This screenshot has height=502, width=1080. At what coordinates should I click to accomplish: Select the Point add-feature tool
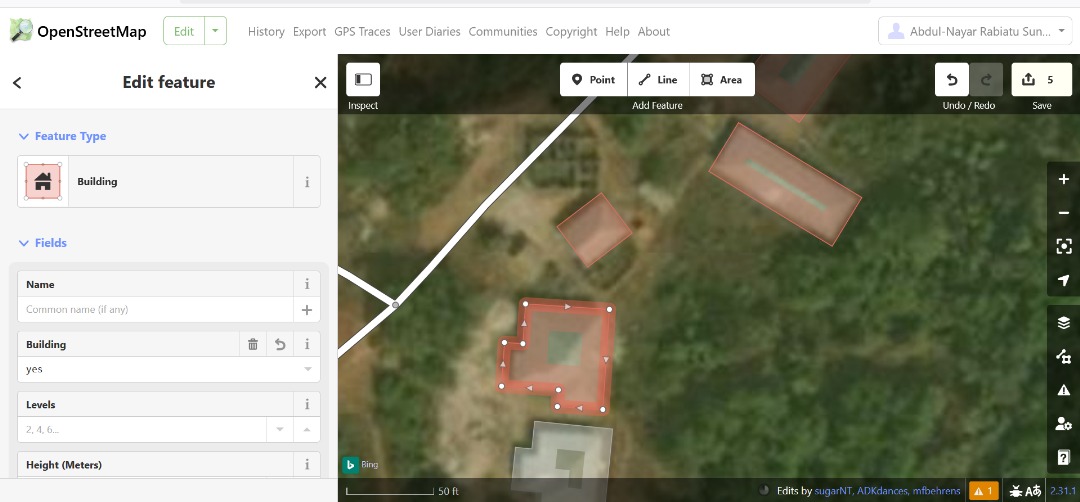(x=593, y=80)
